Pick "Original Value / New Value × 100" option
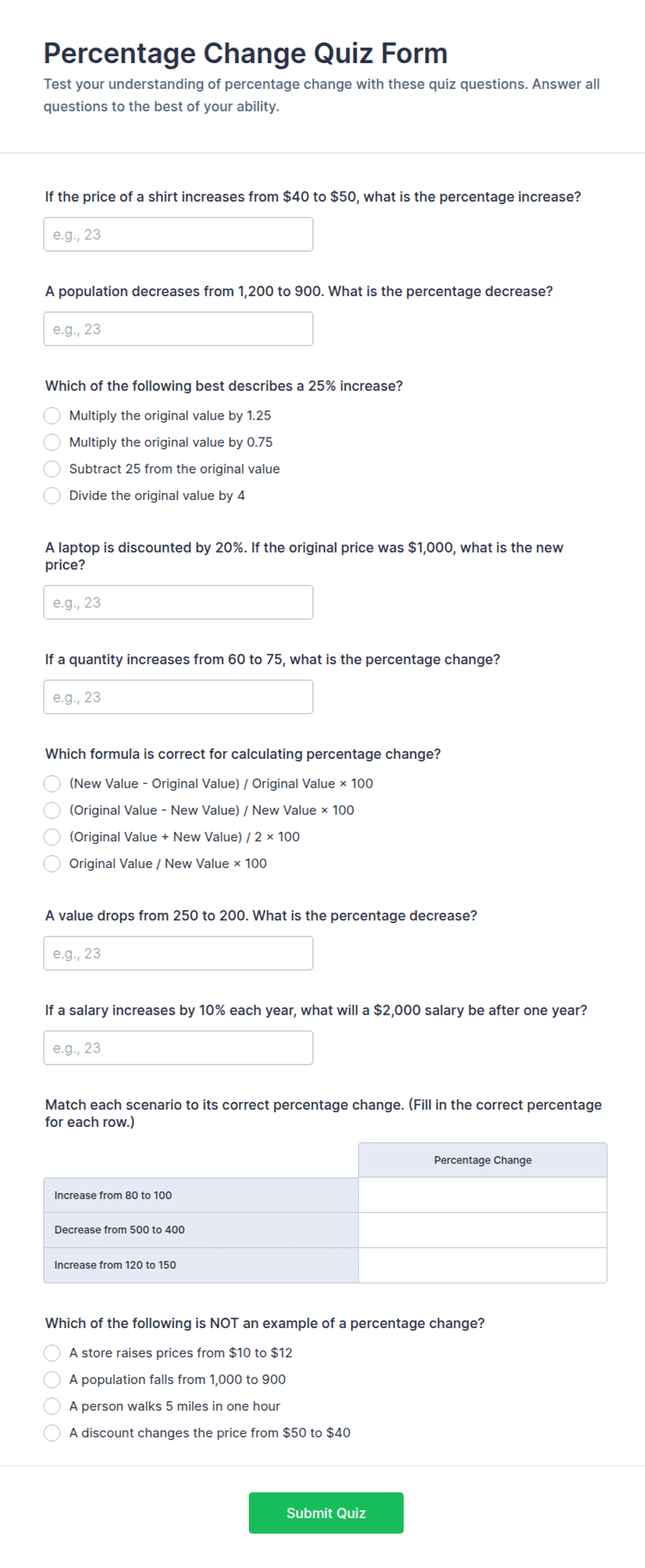This screenshot has height=1568, width=645. pyautogui.click(x=52, y=863)
